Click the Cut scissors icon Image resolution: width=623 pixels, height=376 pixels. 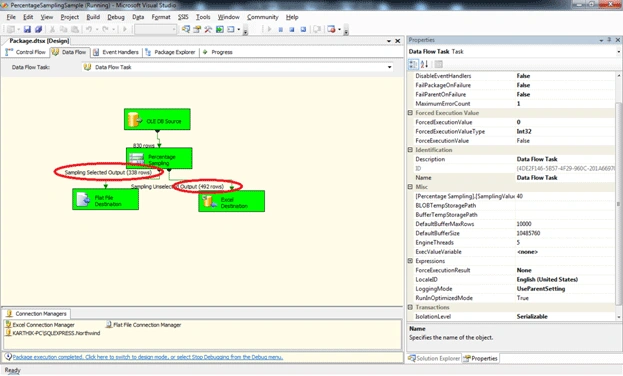pyautogui.click(x=52, y=29)
